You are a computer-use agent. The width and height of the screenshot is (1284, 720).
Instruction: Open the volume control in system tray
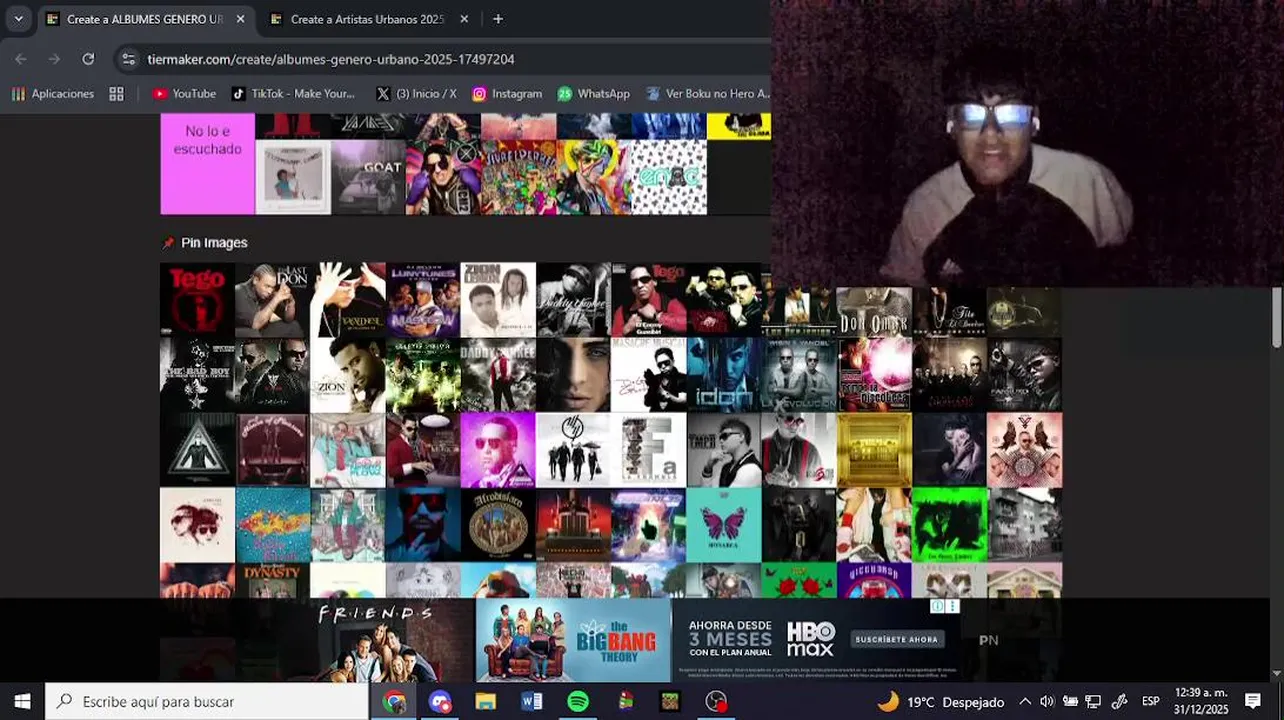[x=1047, y=701]
